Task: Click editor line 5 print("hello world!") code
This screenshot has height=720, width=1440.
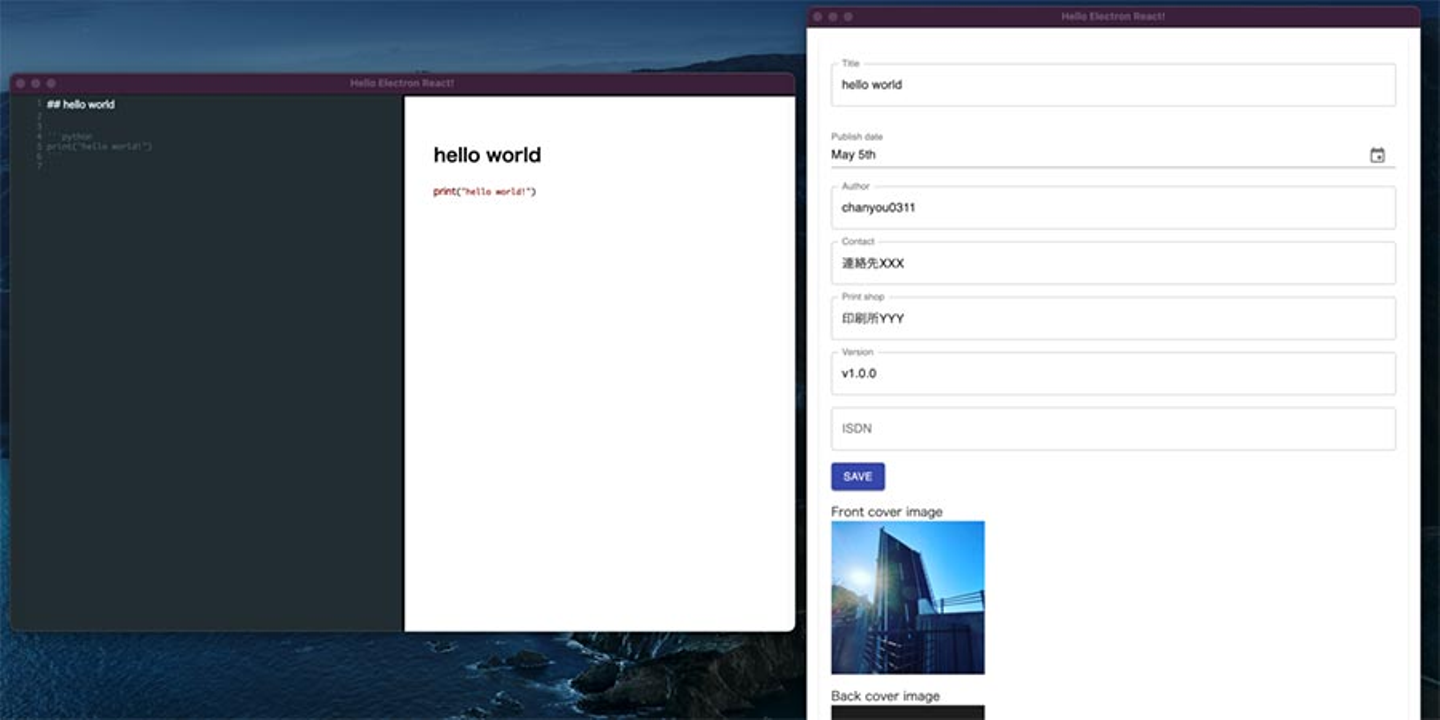Action: 99,147
